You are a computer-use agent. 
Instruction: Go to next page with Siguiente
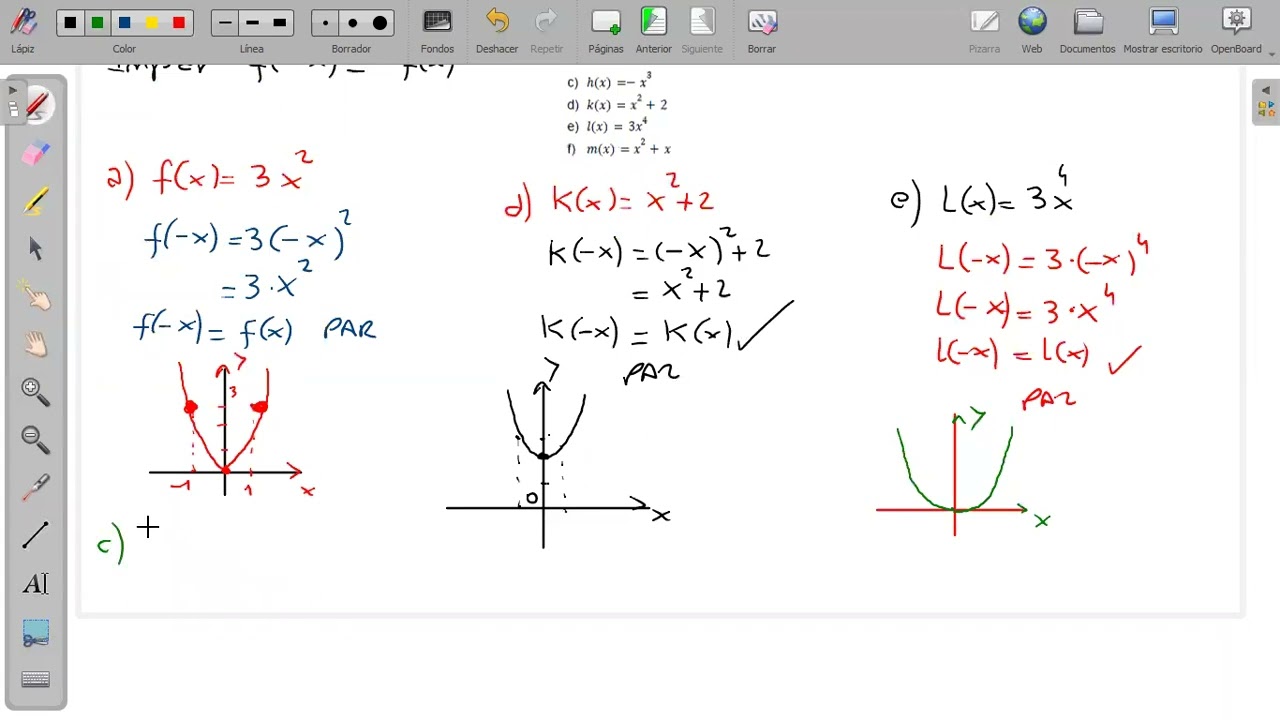point(702,31)
